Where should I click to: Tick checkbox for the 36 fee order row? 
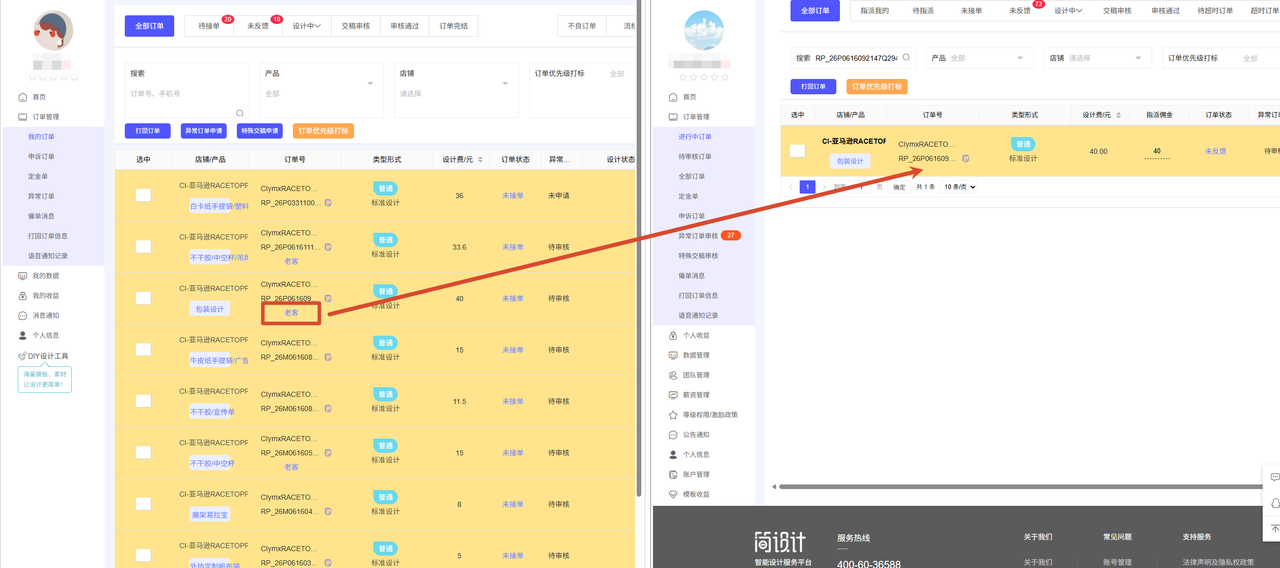coord(143,195)
